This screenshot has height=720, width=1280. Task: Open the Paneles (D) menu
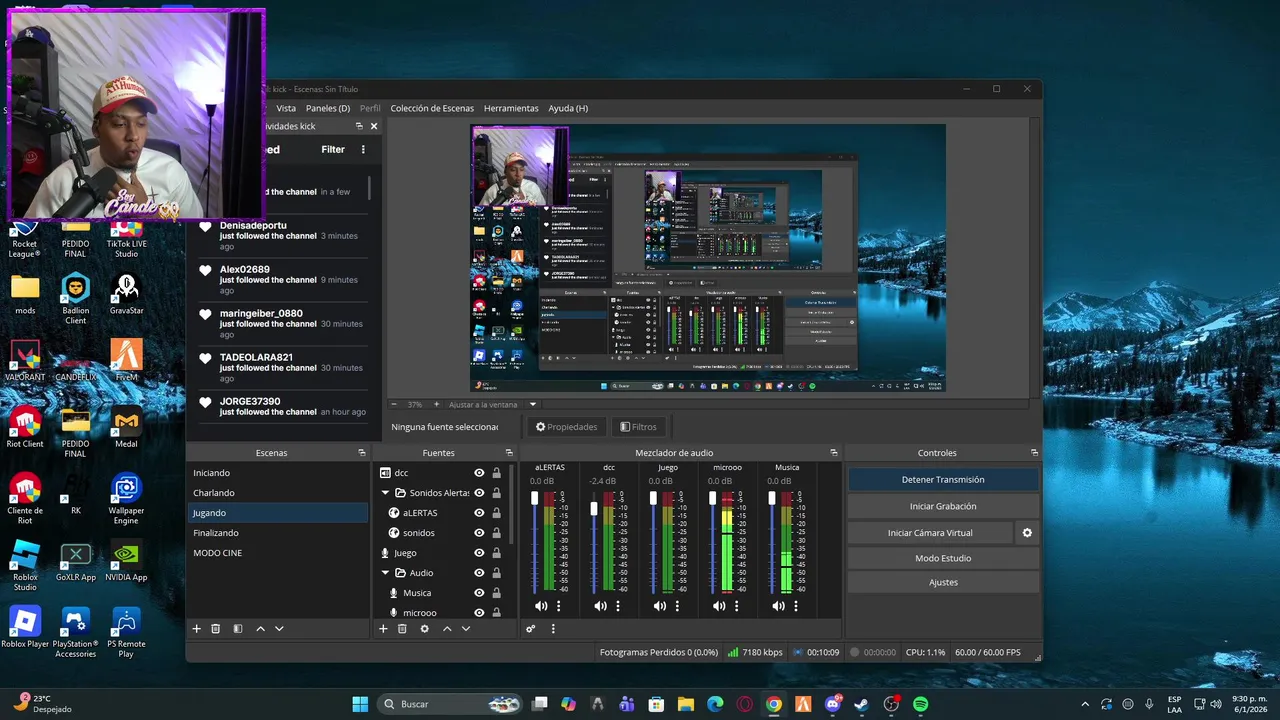pyautogui.click(x=328, y=108)
